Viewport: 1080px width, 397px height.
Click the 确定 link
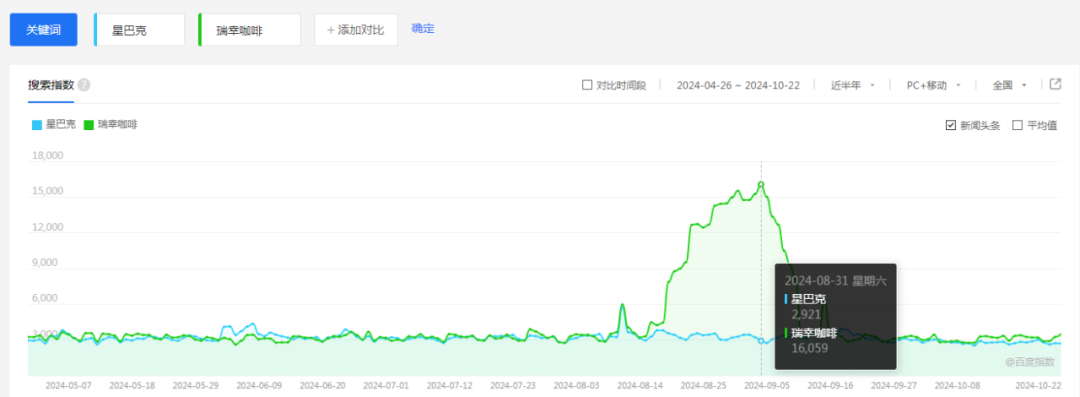[423, 28]
